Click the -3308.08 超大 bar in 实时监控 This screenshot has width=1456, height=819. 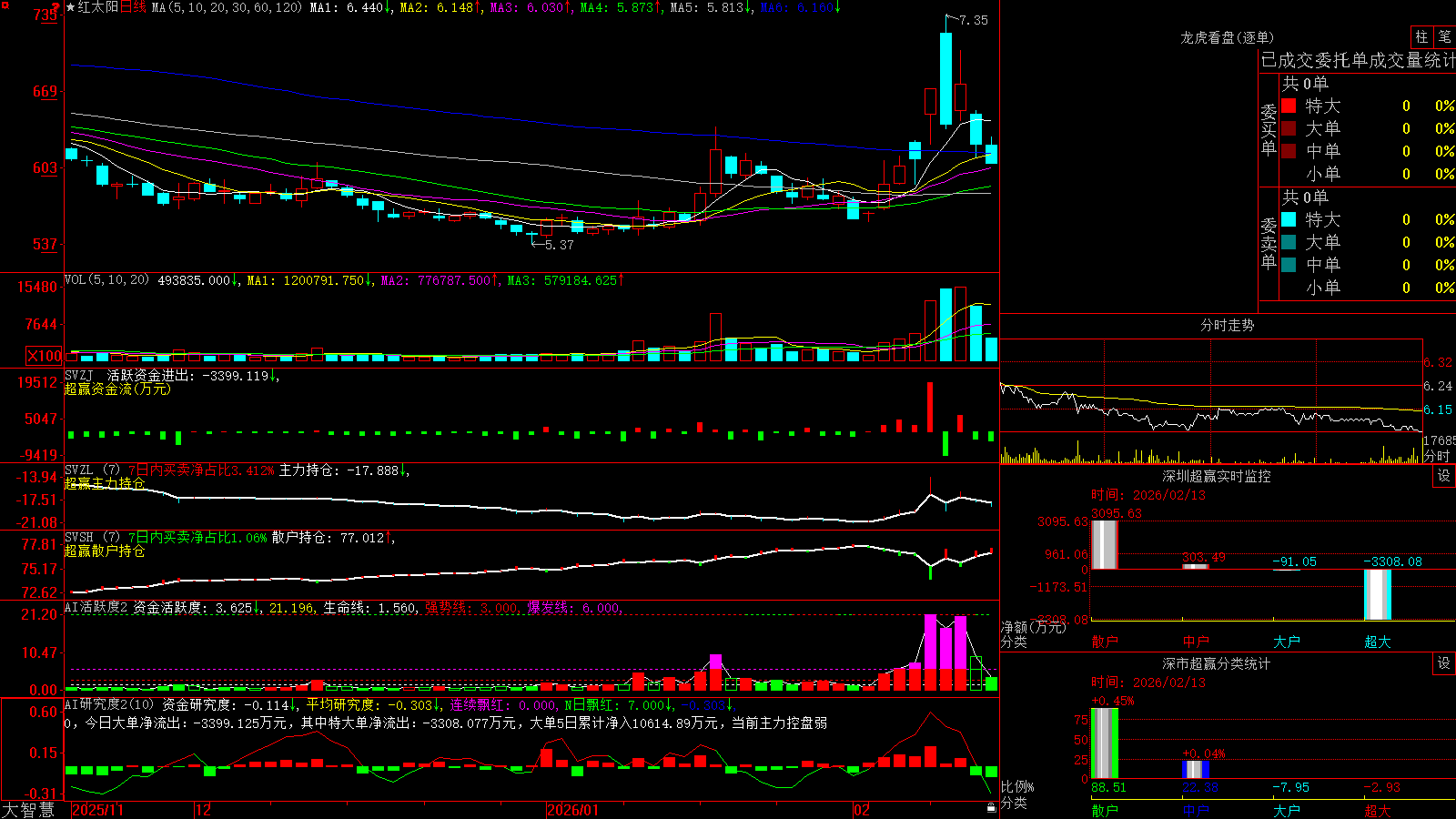click(x=1378, y=595)
